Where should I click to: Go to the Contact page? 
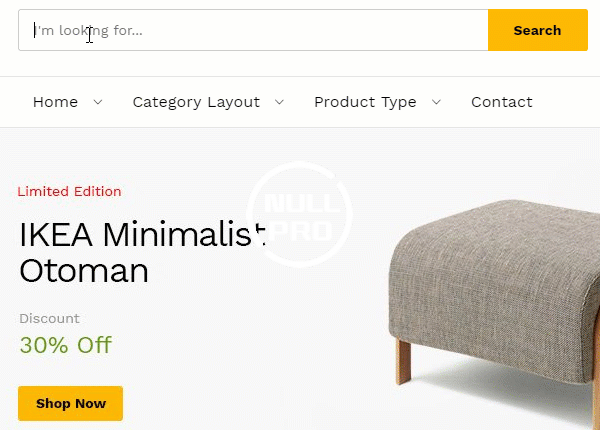coord(502,102)
